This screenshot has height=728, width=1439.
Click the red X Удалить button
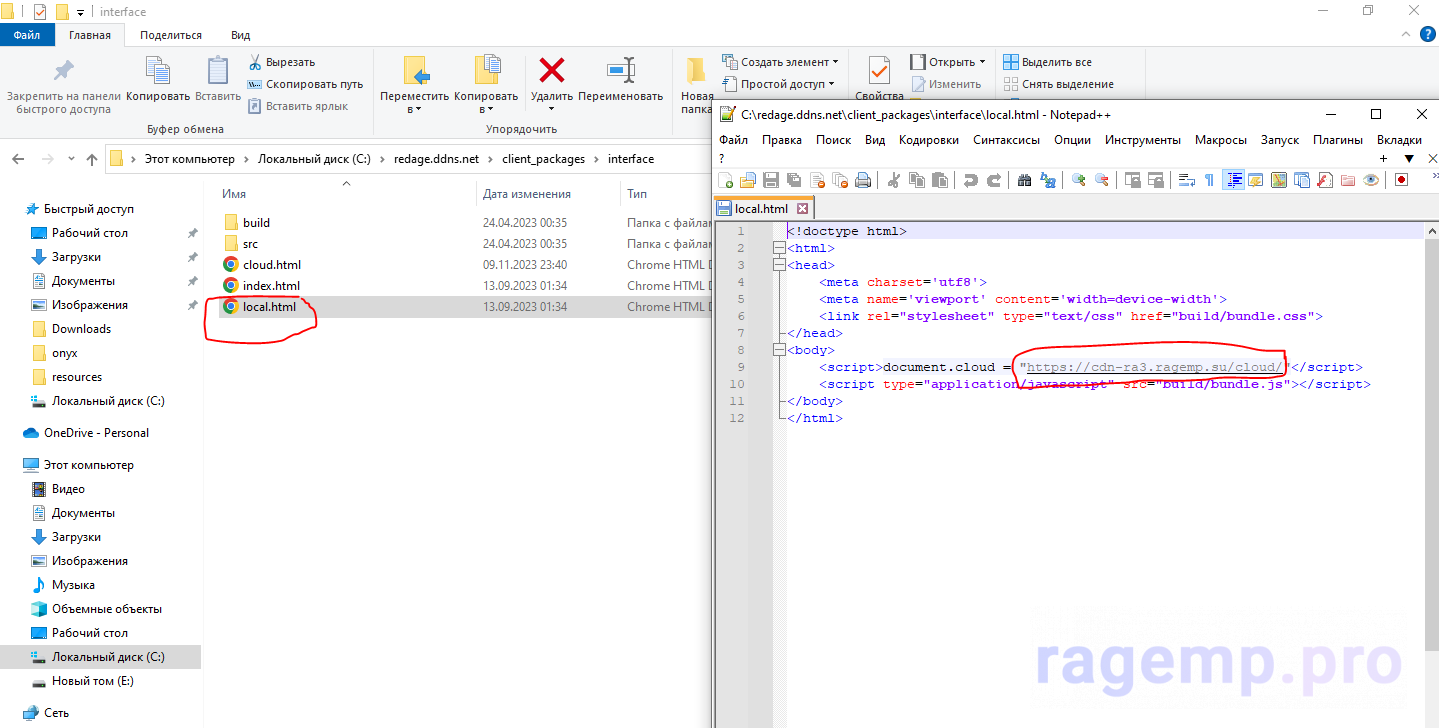click(552, 79)
